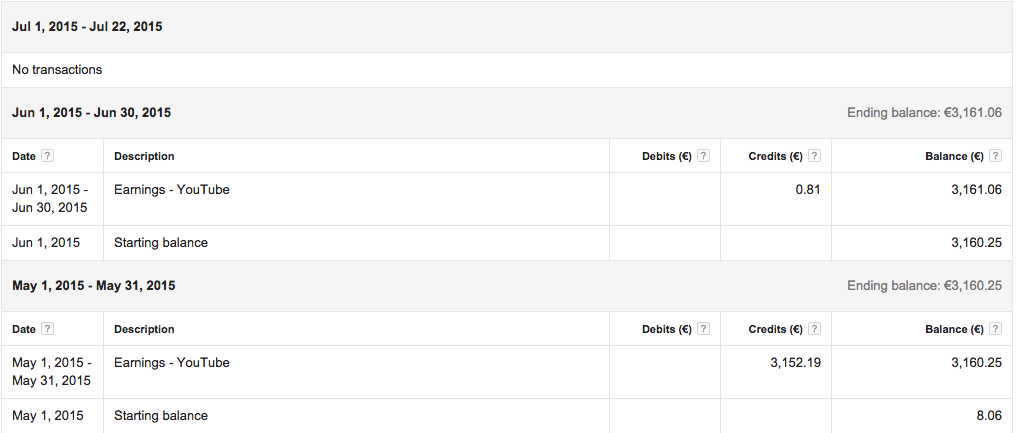Click Ending balance €3,160.25 text
The image size is (1017, 433).
tap(924, 286)
